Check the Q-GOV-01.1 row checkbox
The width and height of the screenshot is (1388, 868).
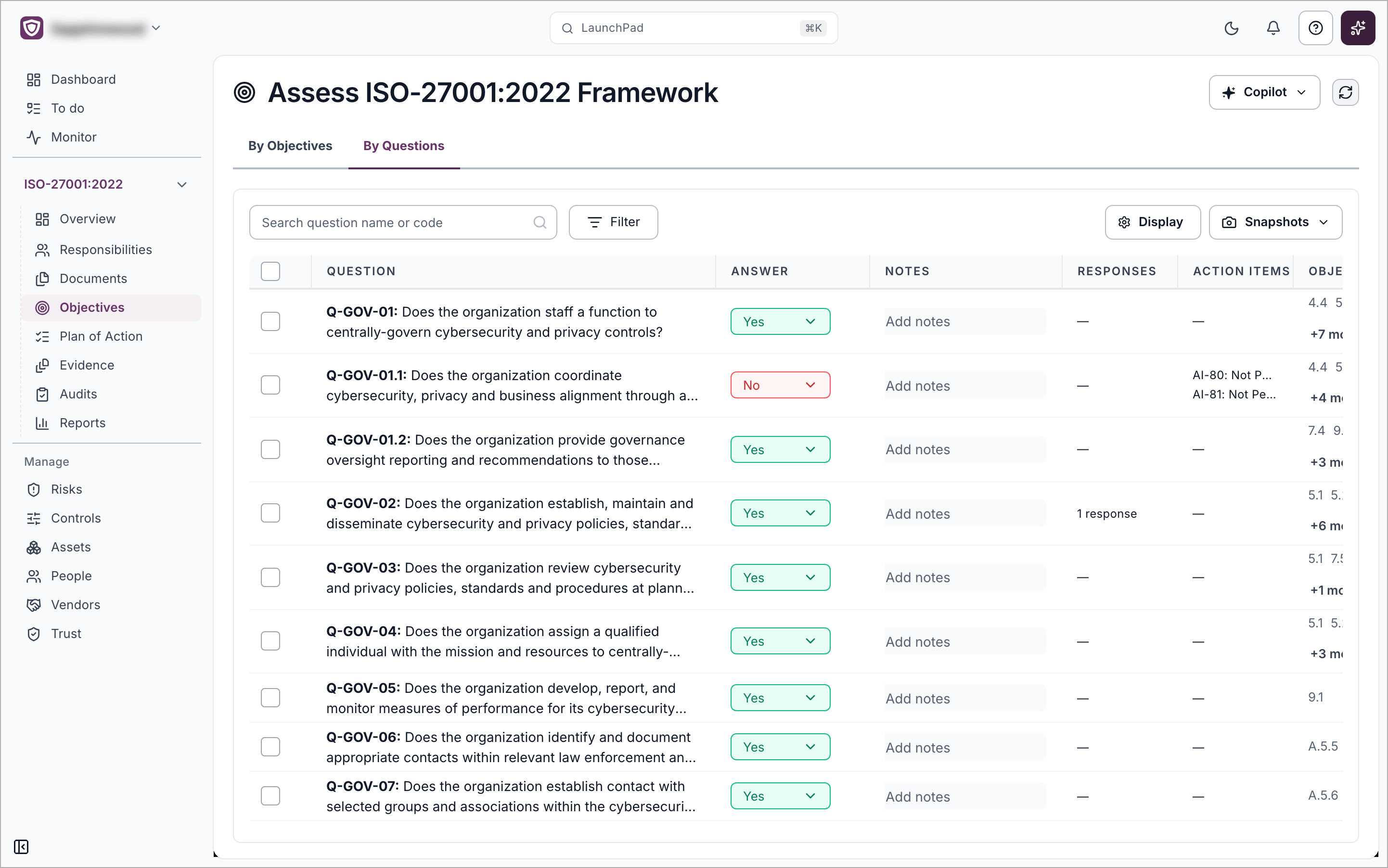[x=270, y=384]
